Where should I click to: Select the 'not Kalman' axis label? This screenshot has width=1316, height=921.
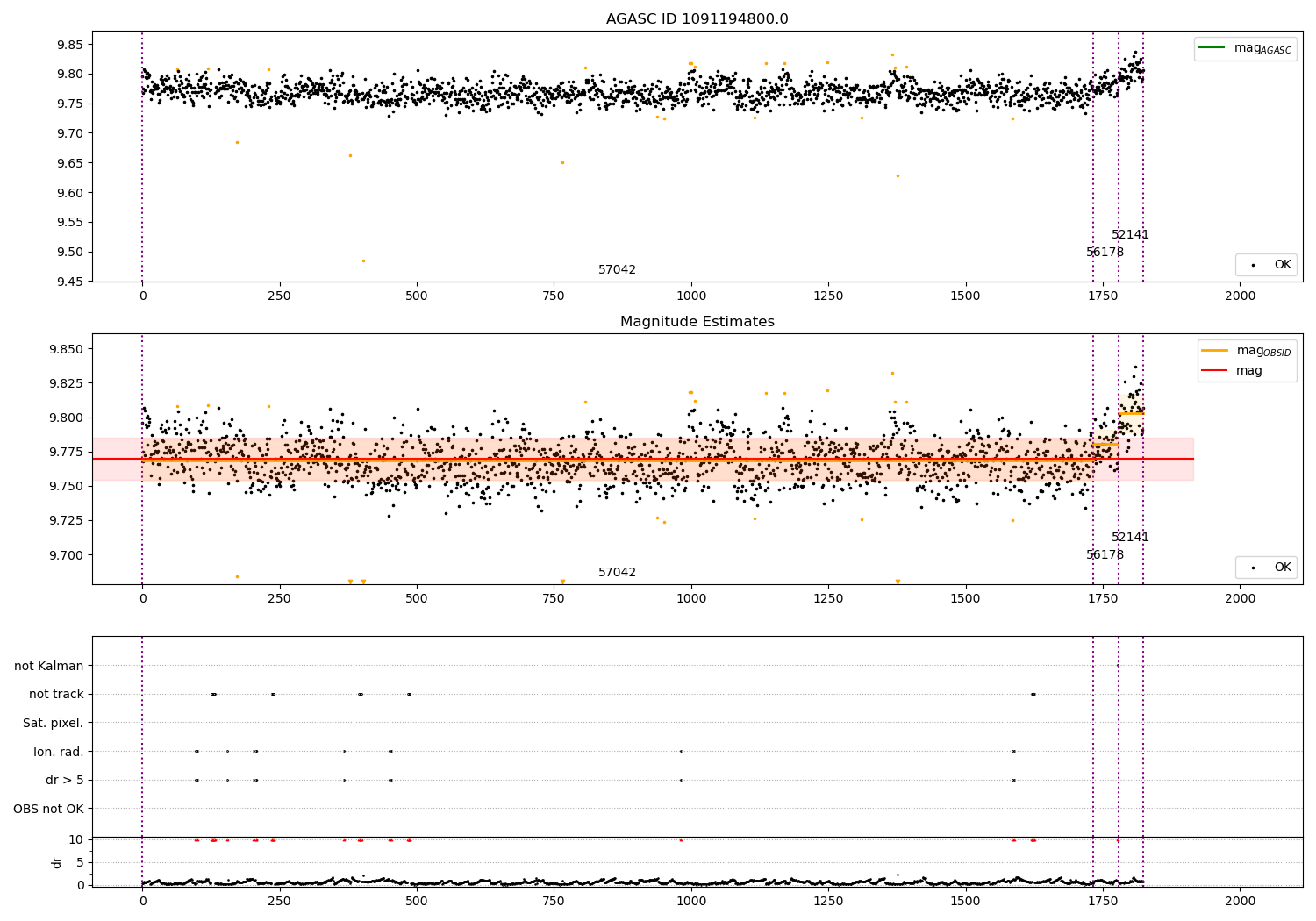click(x=49, y=666)
